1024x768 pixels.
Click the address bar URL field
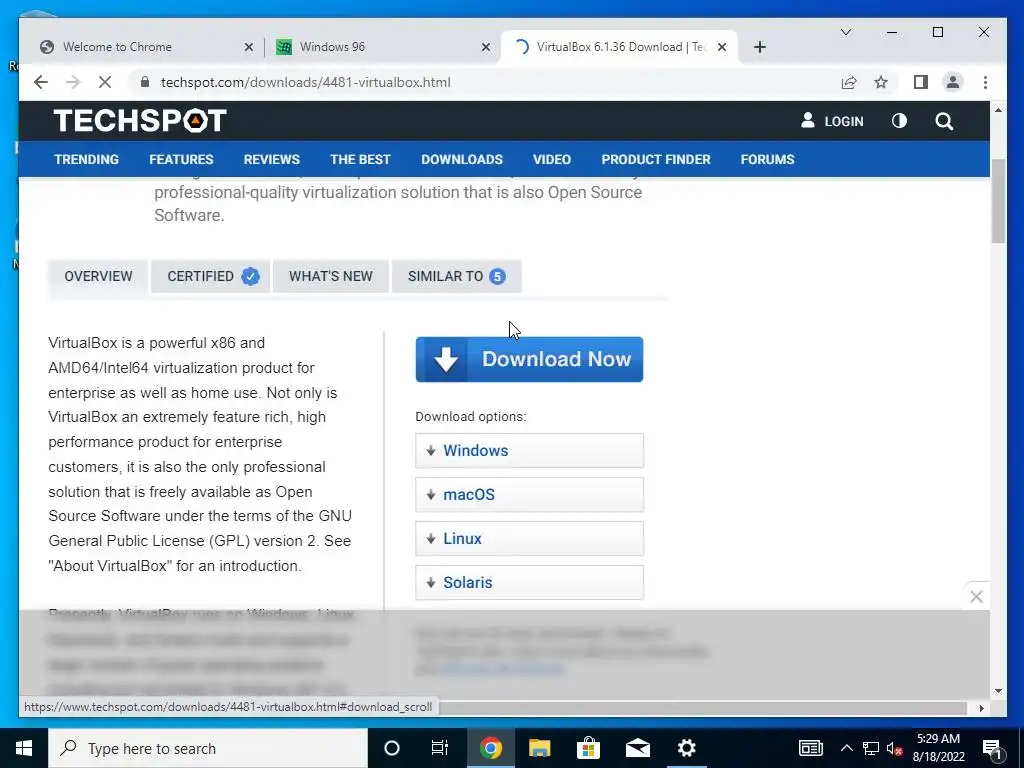483,82
